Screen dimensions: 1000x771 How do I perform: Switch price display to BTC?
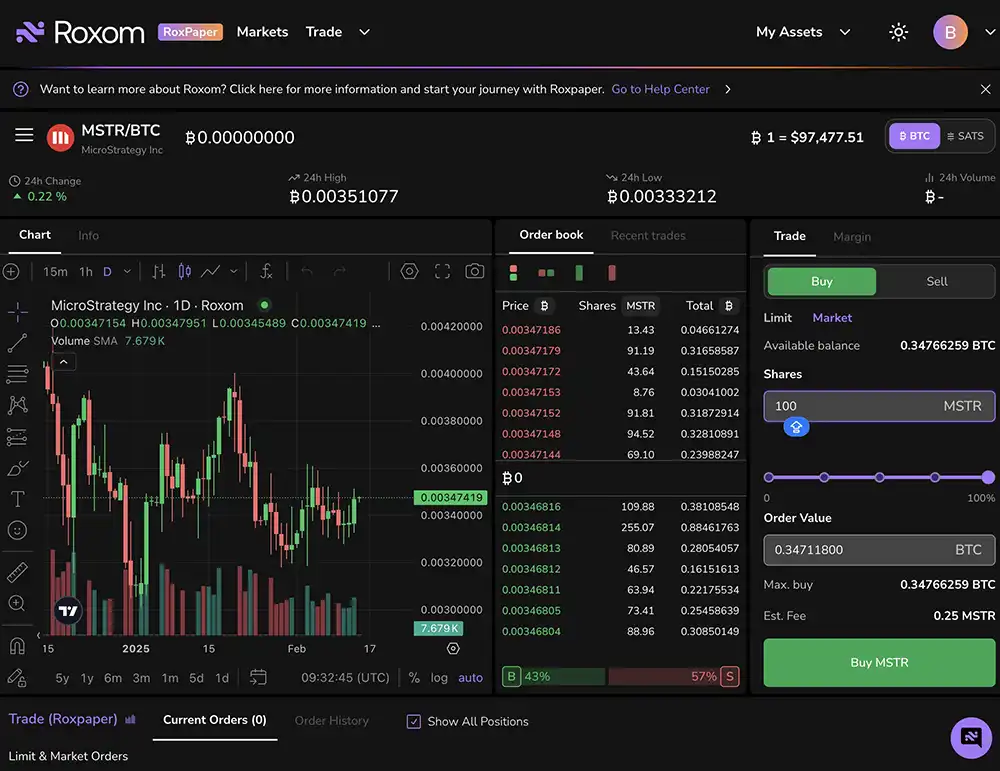coord(914,136)
